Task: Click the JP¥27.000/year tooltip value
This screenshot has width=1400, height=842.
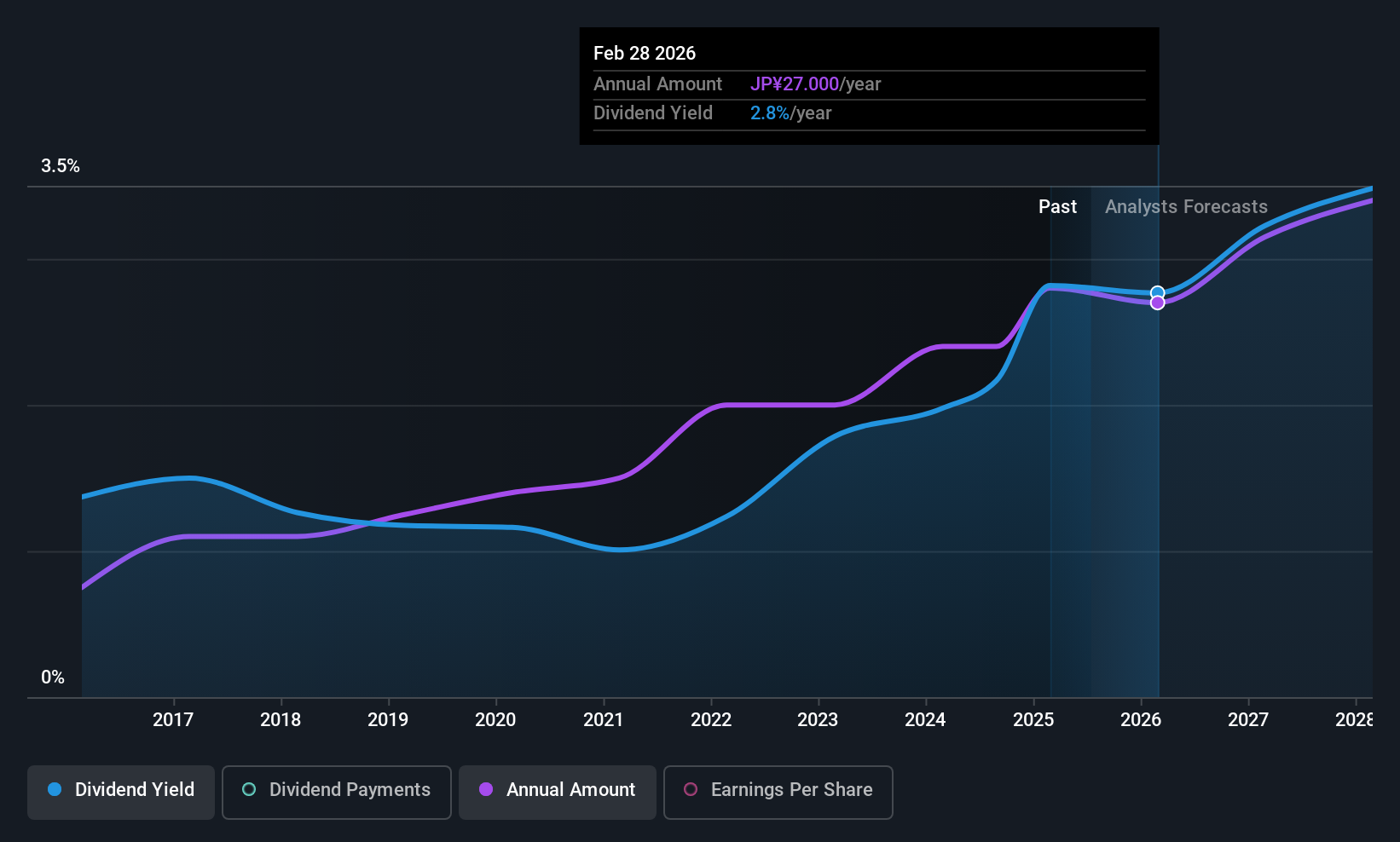Action: [815, 84]
